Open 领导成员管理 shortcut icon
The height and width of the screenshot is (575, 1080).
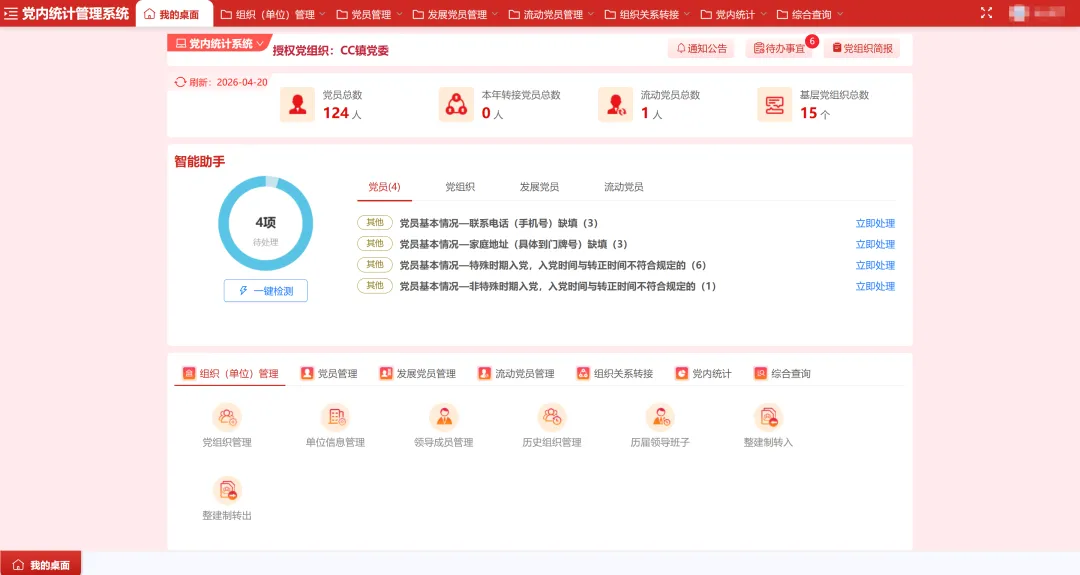coord(444,417)
